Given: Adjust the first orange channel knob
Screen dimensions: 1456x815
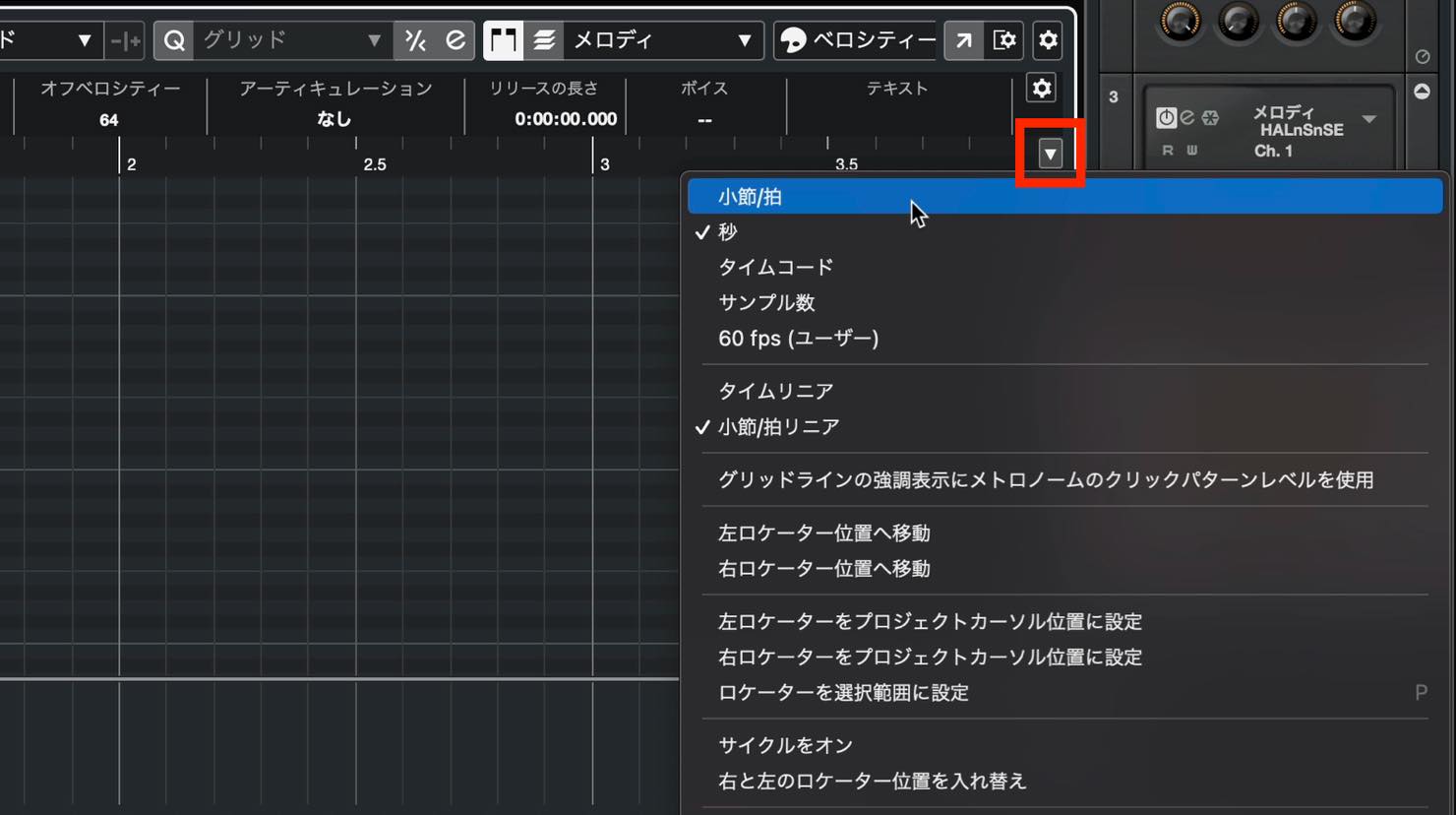Looking at the screenshot, I should (1181, 20).
